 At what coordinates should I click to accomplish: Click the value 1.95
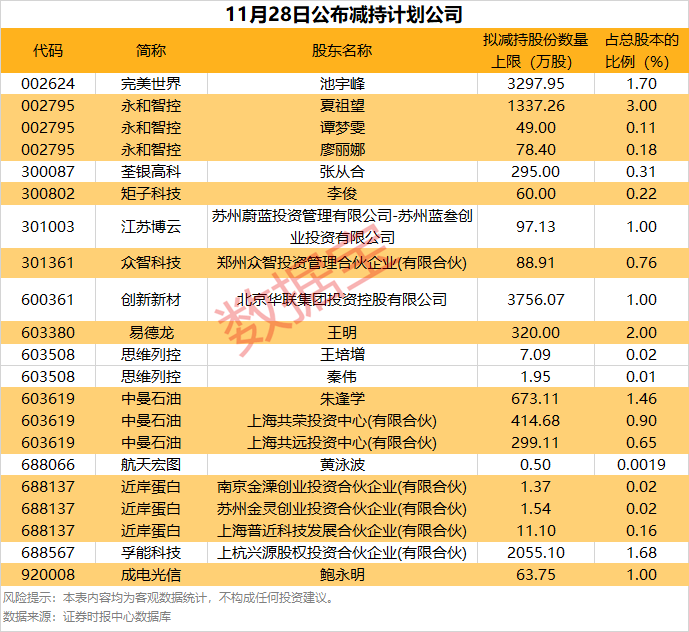coord(535,376)
